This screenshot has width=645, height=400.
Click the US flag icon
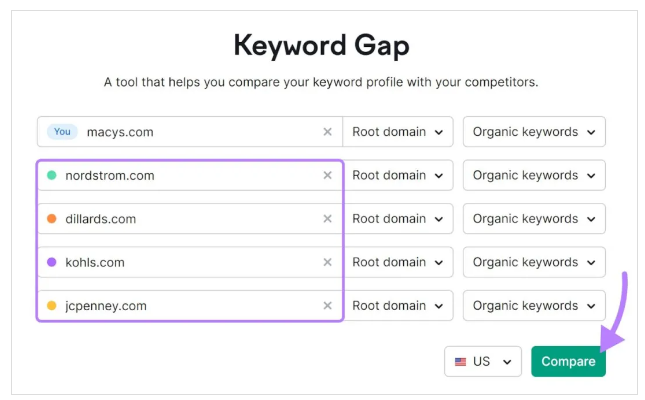click(x=460, y=362)
